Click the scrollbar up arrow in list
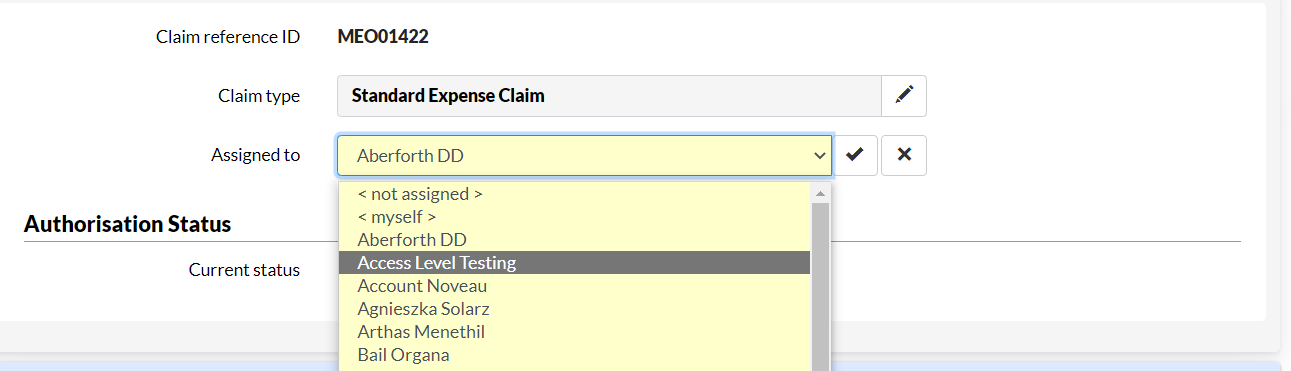This screenshot has height=371, width=1291. pos(820,193)
